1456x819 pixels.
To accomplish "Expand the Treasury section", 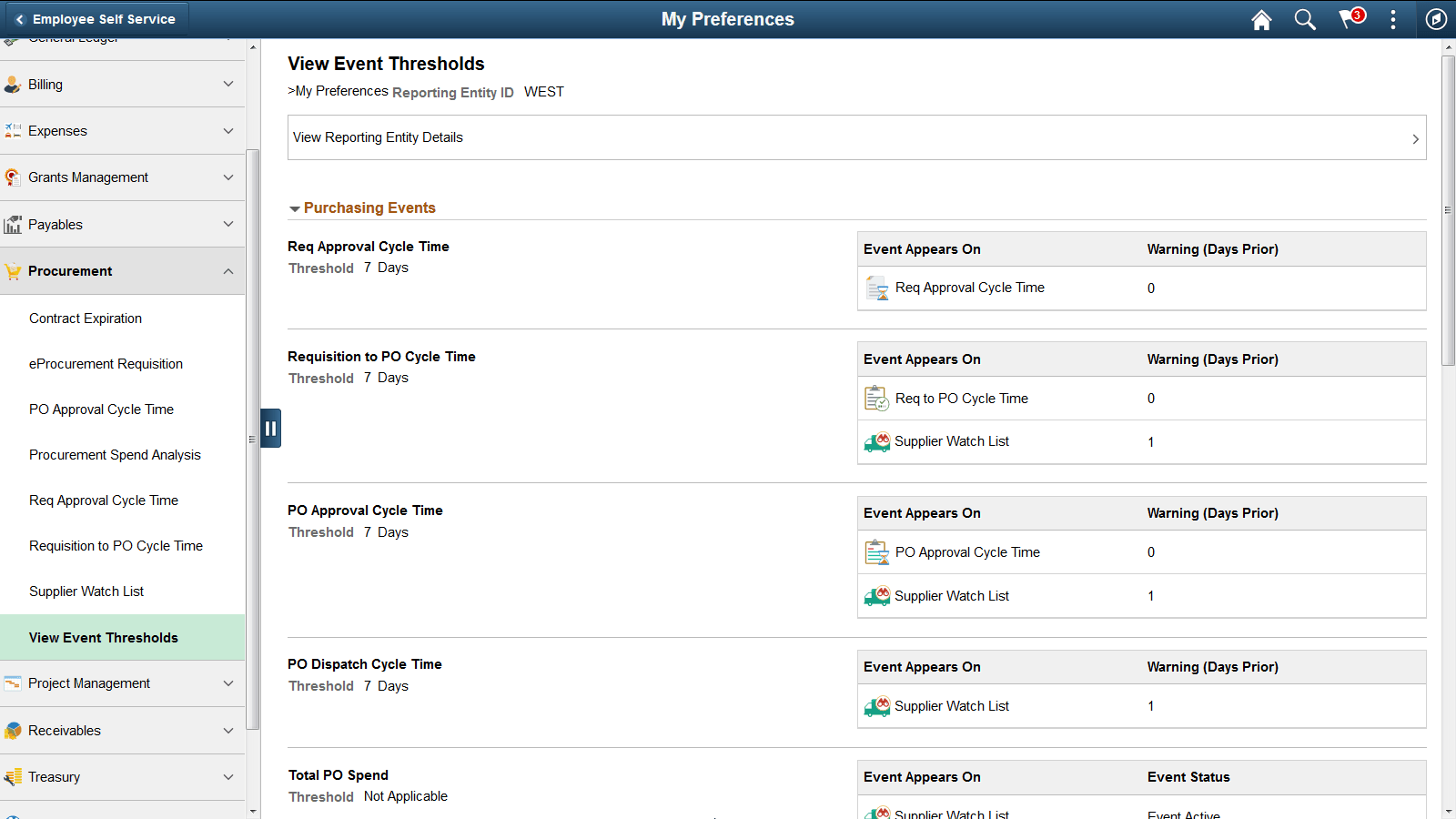I will [228, 777].
